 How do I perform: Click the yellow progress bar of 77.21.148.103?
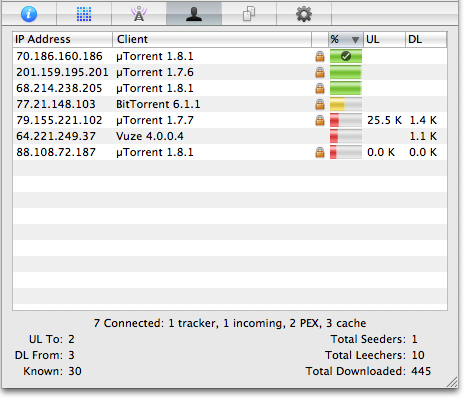tap(346, 104)
